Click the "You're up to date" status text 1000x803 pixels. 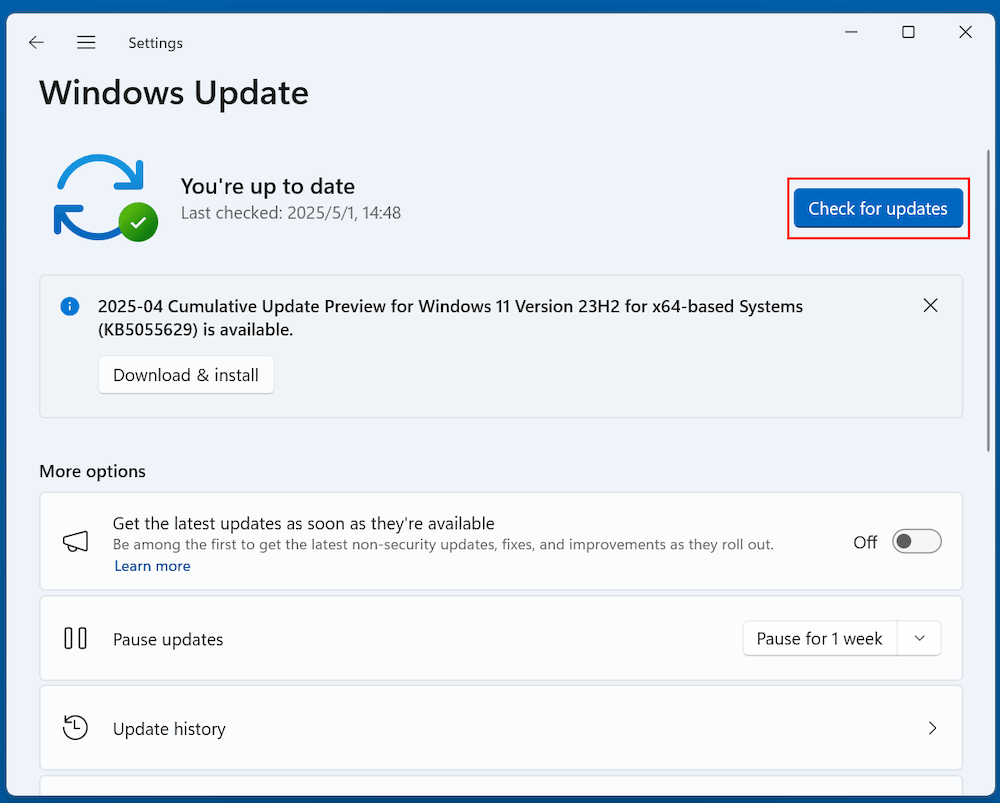coord(268,186)
